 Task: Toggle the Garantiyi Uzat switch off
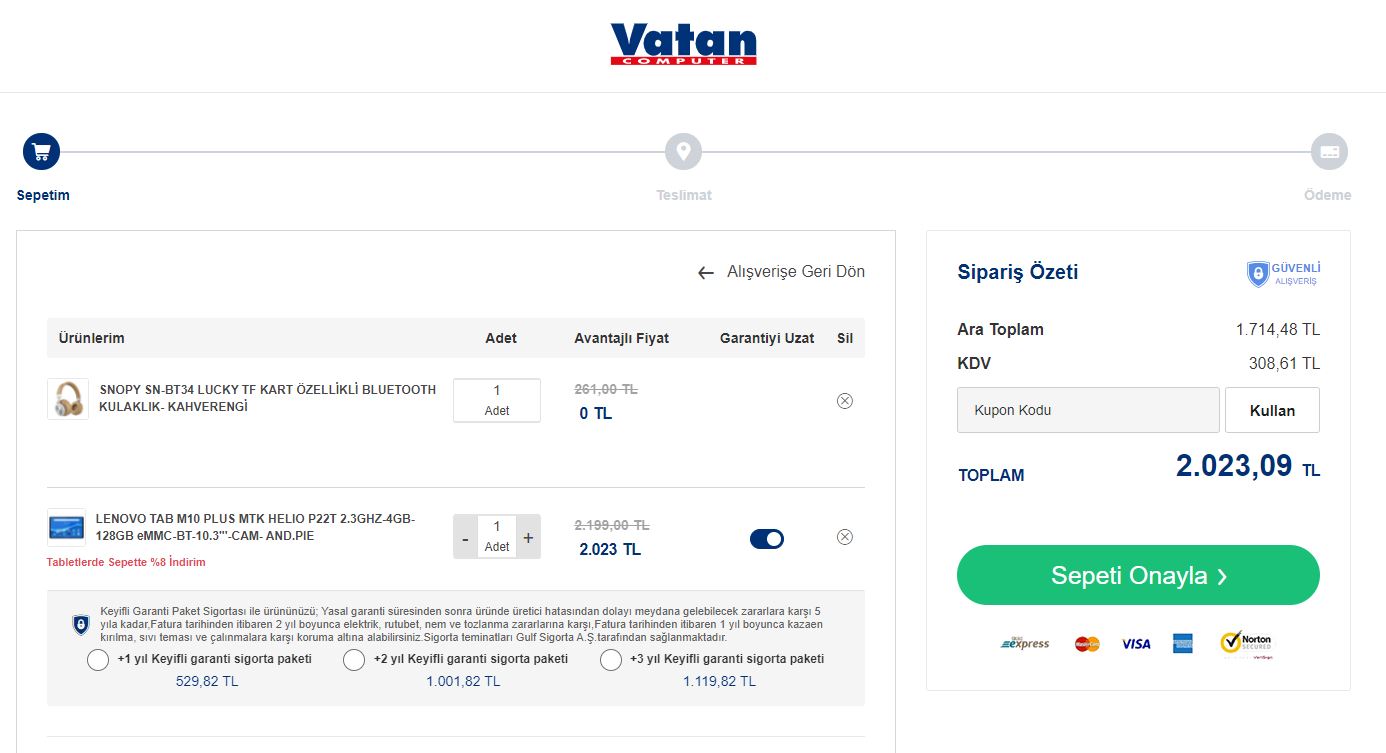click(767, 539)
